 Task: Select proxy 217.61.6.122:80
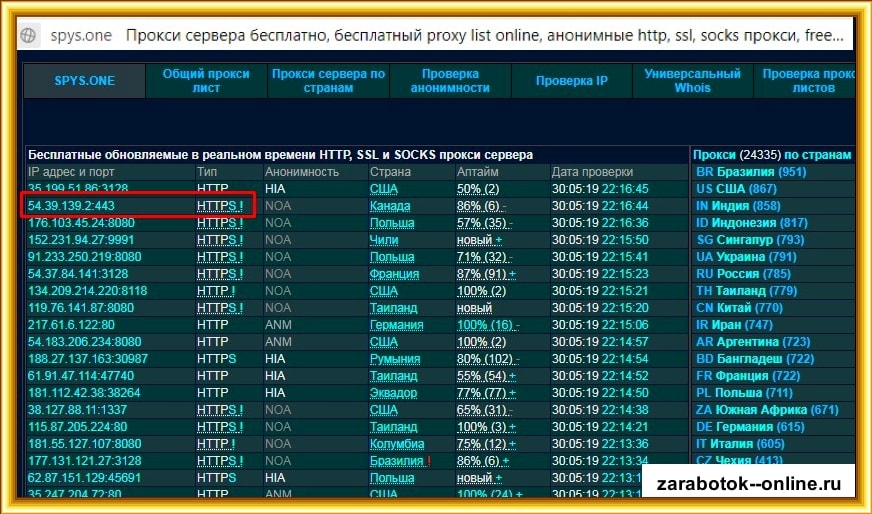coord(71,325)
